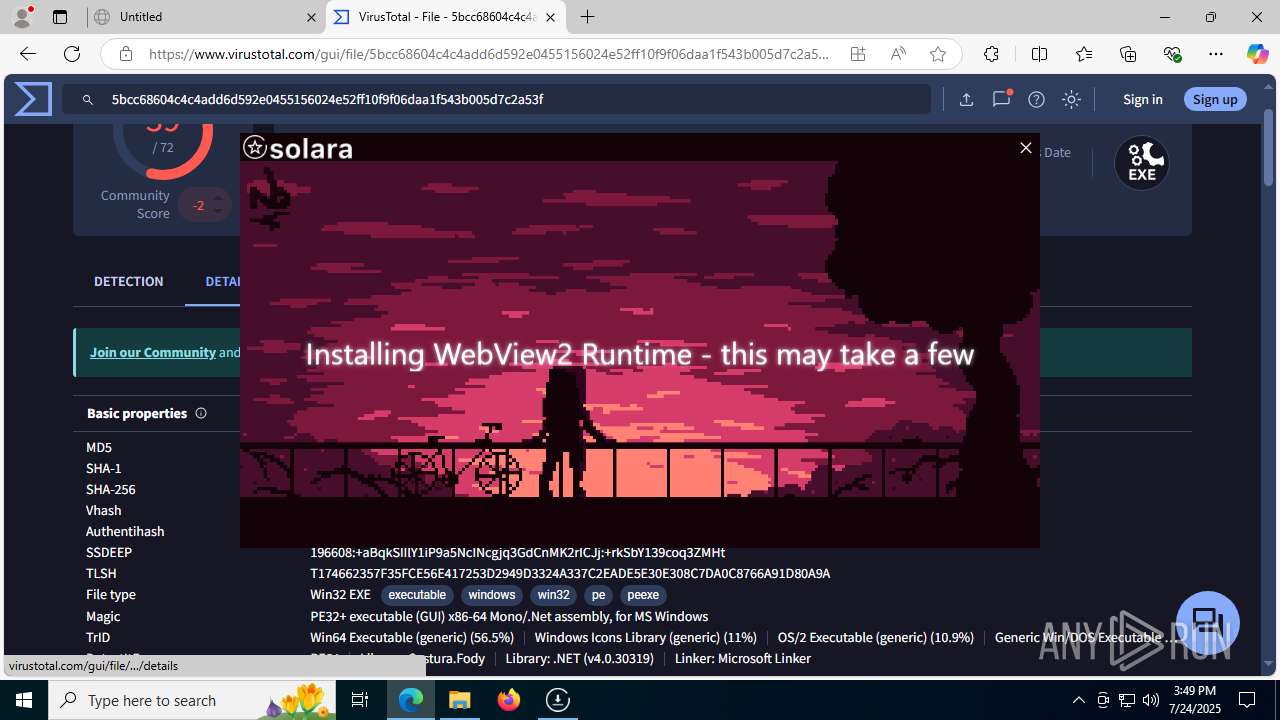Open Task View on the taskbar

360,700
